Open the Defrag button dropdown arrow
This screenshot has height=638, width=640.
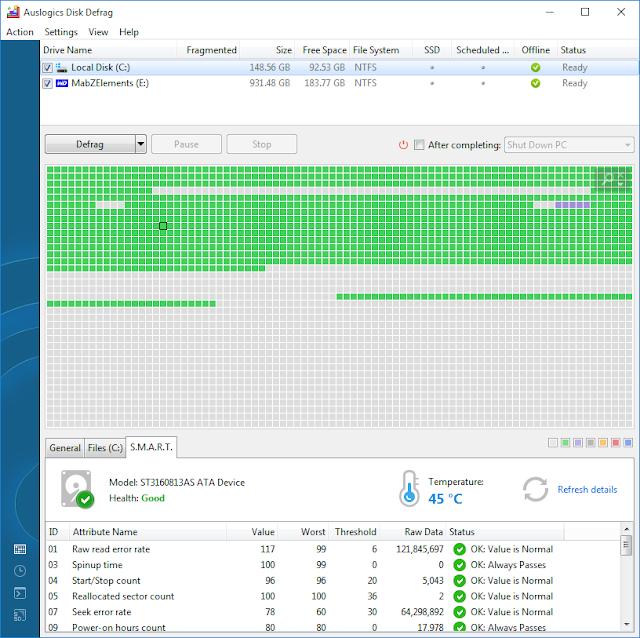(141, 144)
